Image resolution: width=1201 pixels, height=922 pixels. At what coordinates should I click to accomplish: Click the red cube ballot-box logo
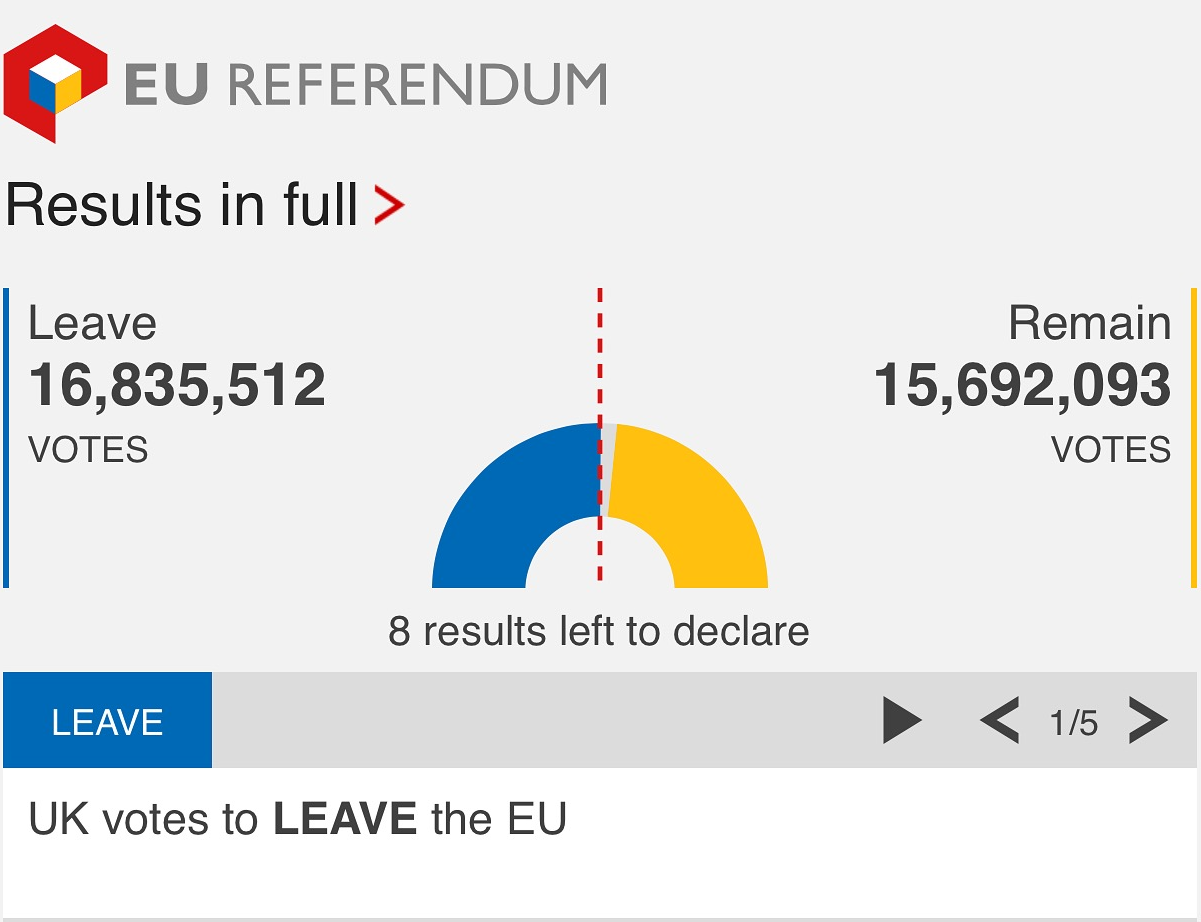54,82
